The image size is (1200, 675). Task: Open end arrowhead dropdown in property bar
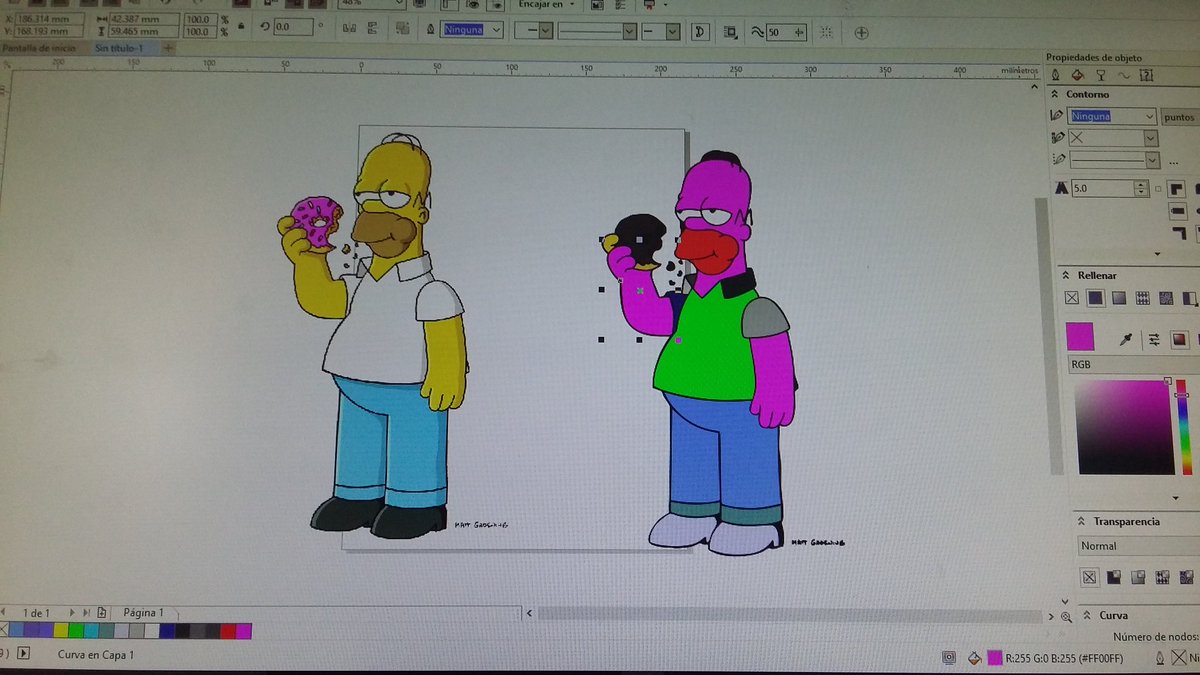(672, 31)
